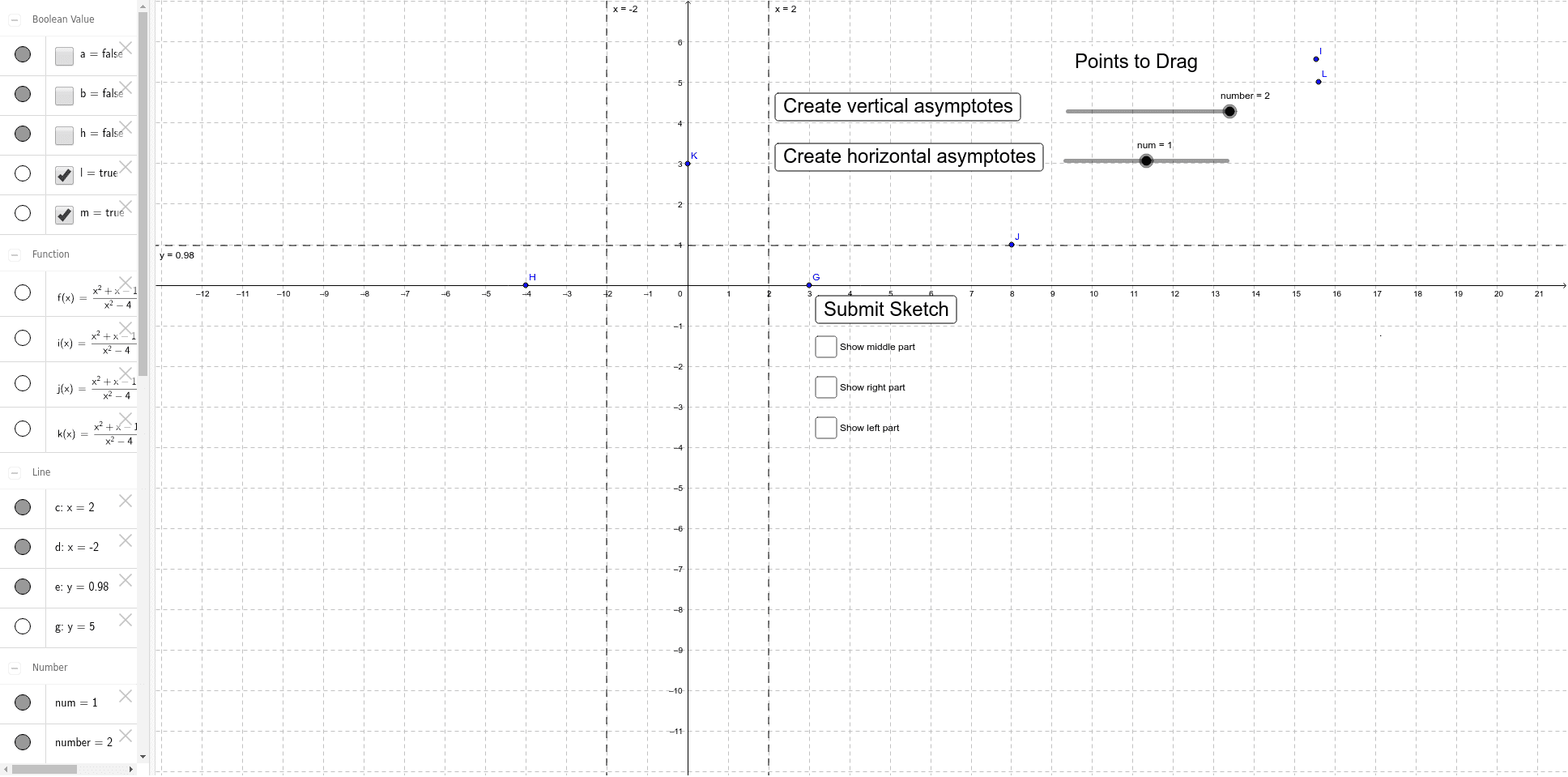Delete the boolean value a = false
Screen dimensions: 1568x777
click(x=126, y=49)
